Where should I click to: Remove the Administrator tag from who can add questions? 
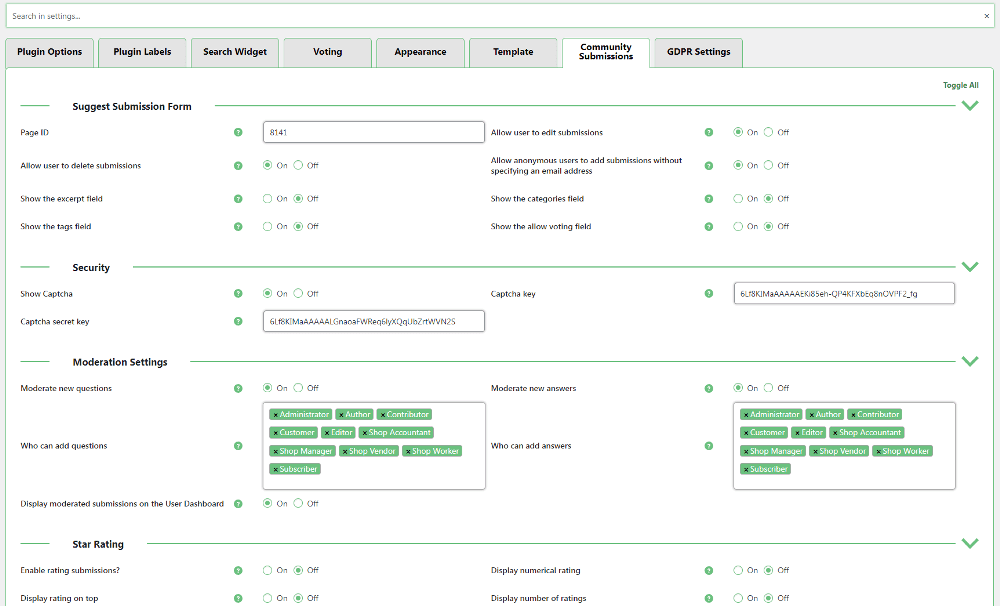tap(275, 415)
